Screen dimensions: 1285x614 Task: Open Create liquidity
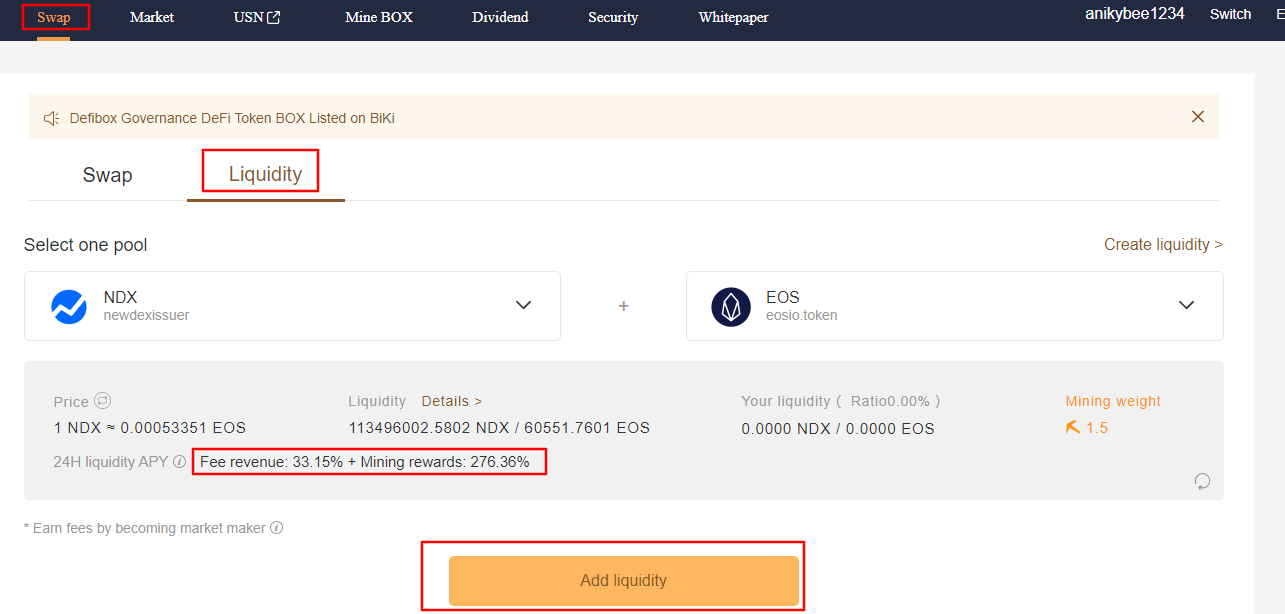pos(1163,244)
